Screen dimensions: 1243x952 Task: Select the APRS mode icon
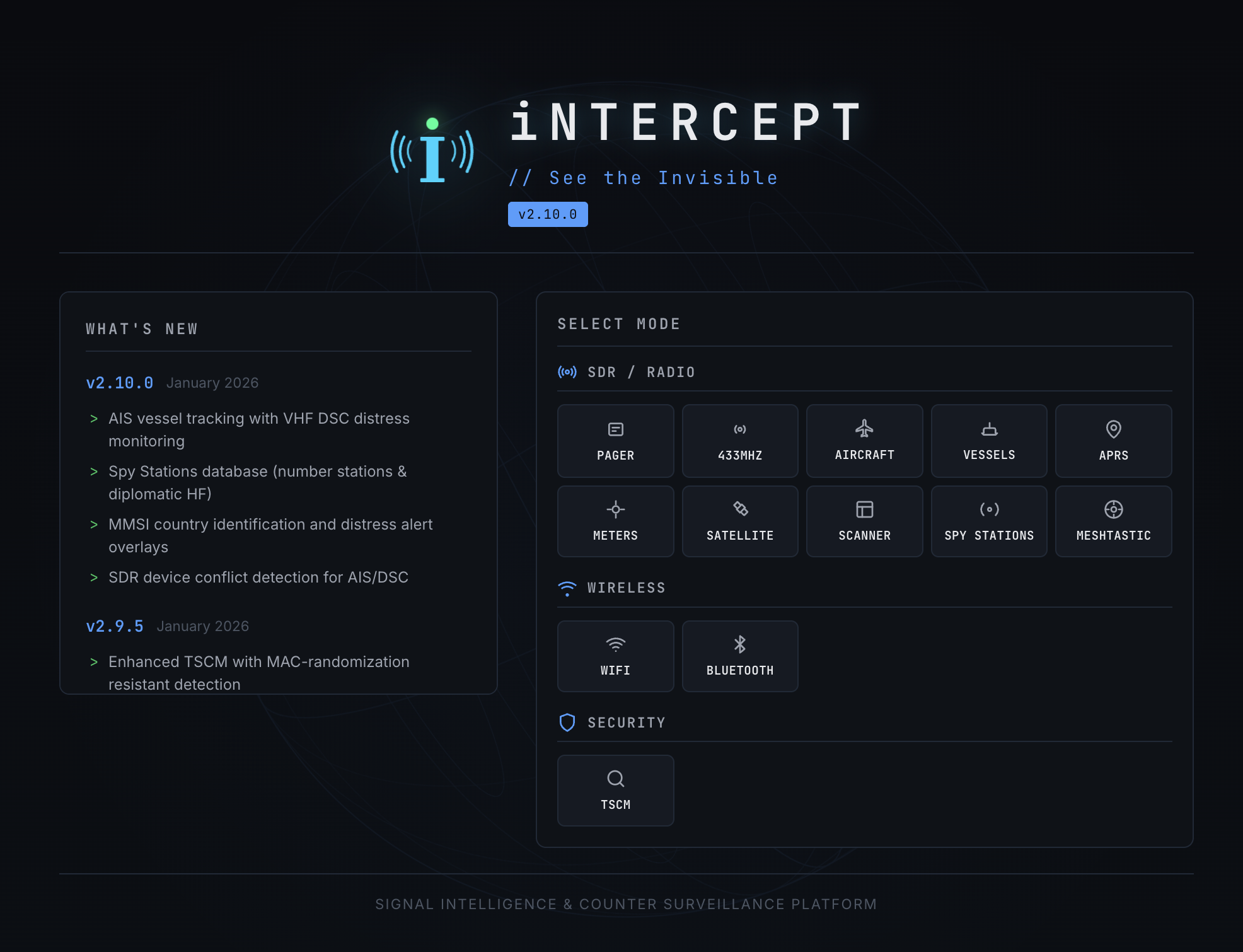tap(1113, 441)
